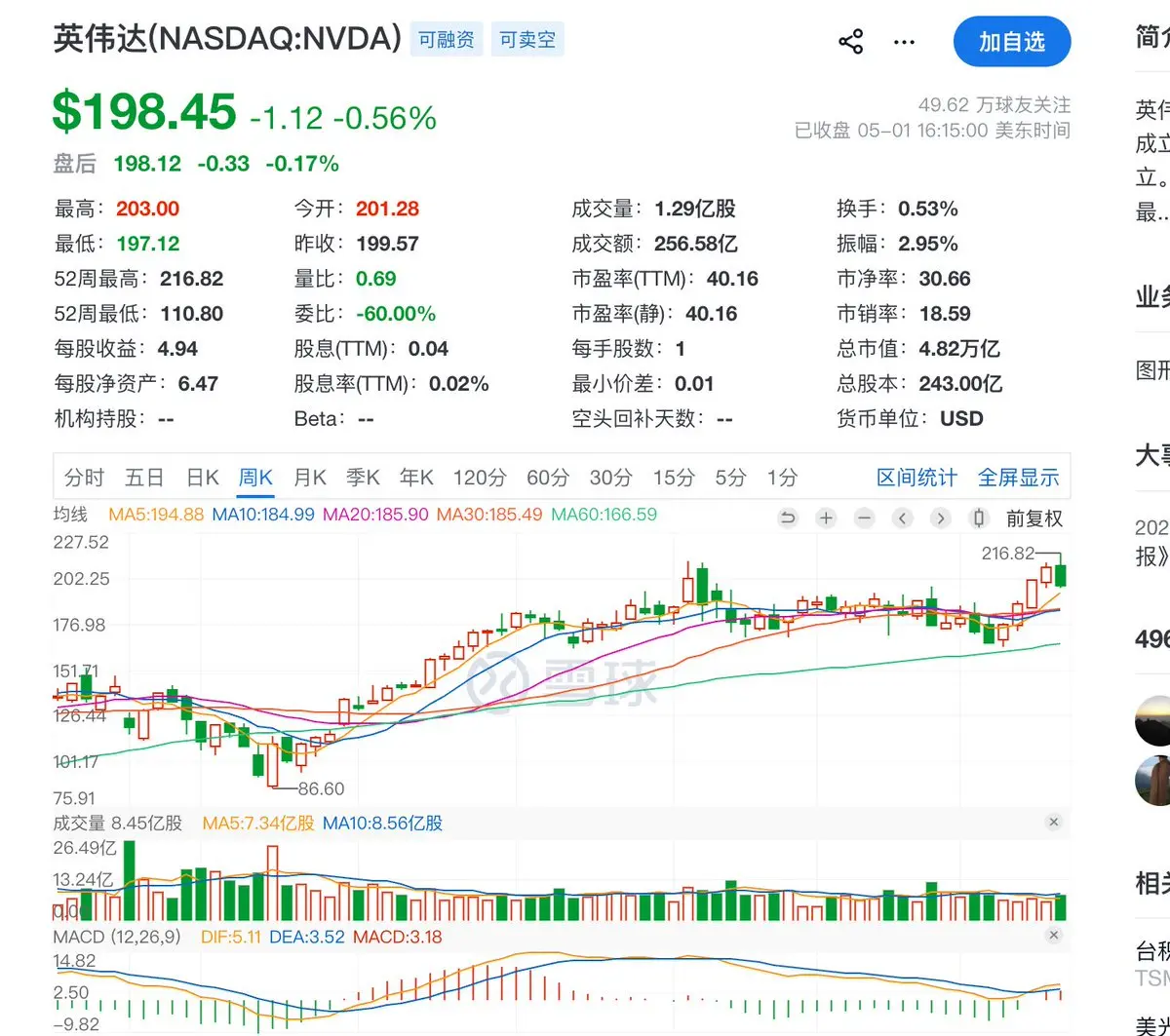Click the MA20:185.90 legend label
Viewport: 1170px width, 1036px height.
375,515
